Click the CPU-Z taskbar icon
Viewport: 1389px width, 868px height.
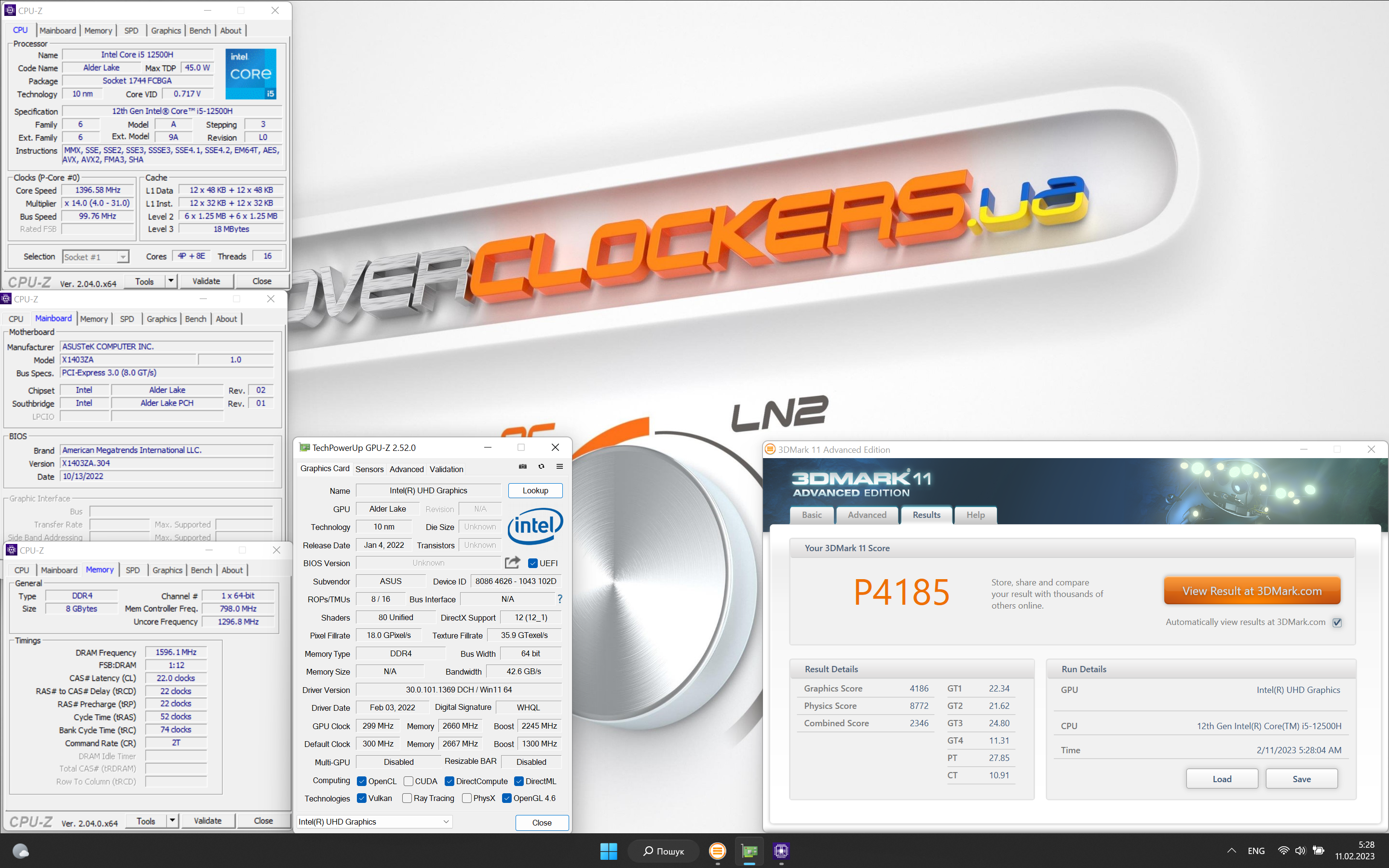tap(781, 851)
